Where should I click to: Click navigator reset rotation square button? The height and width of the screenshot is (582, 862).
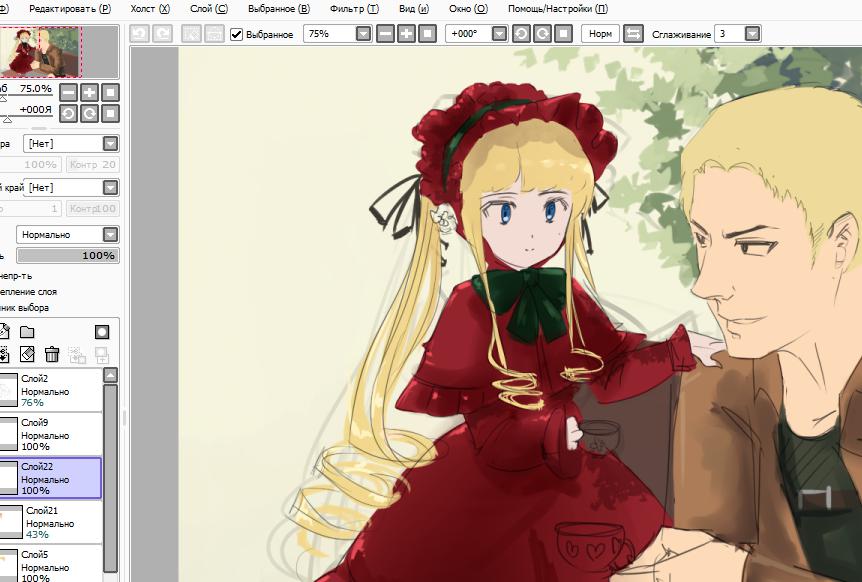tap(110, 114)
